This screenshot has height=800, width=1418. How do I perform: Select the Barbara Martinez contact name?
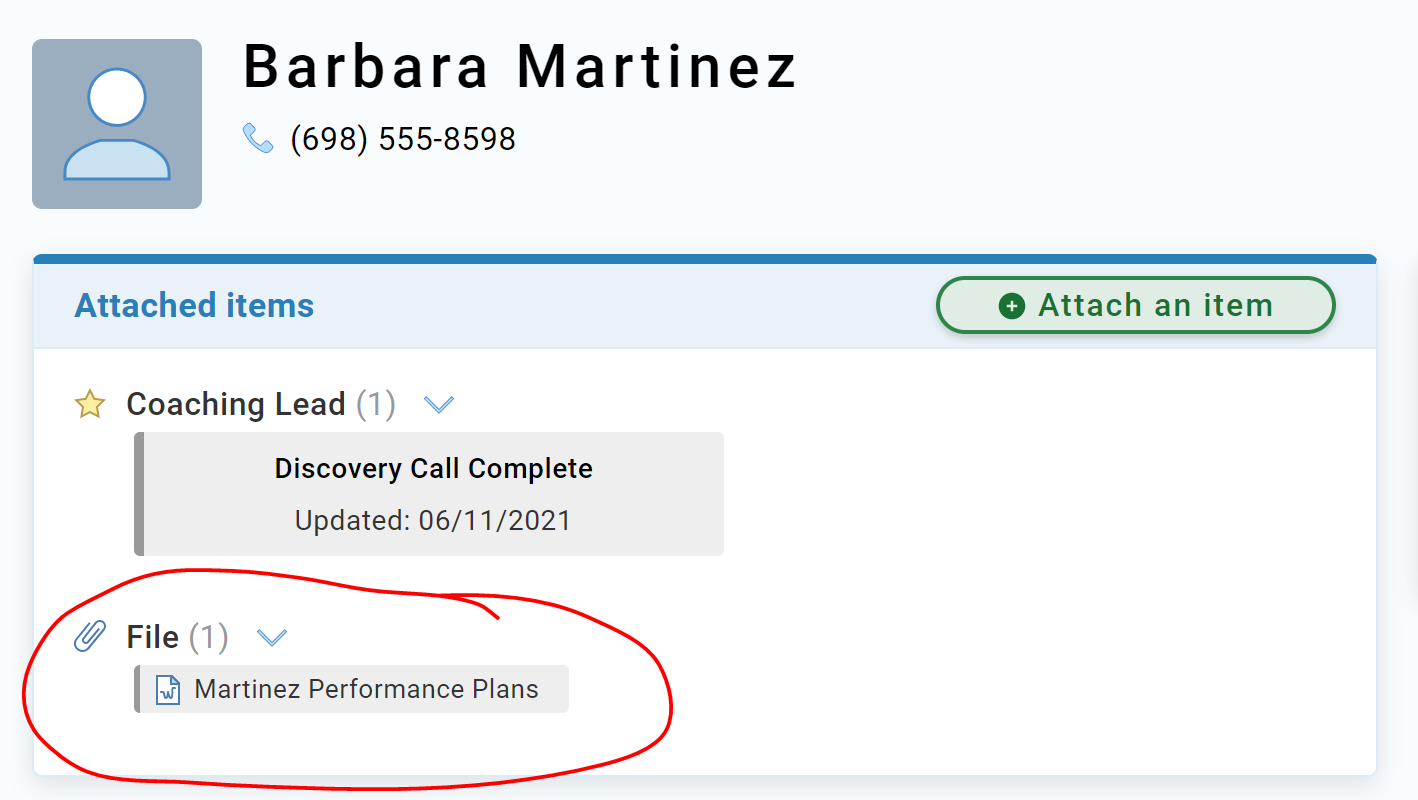tap(520, 67)
